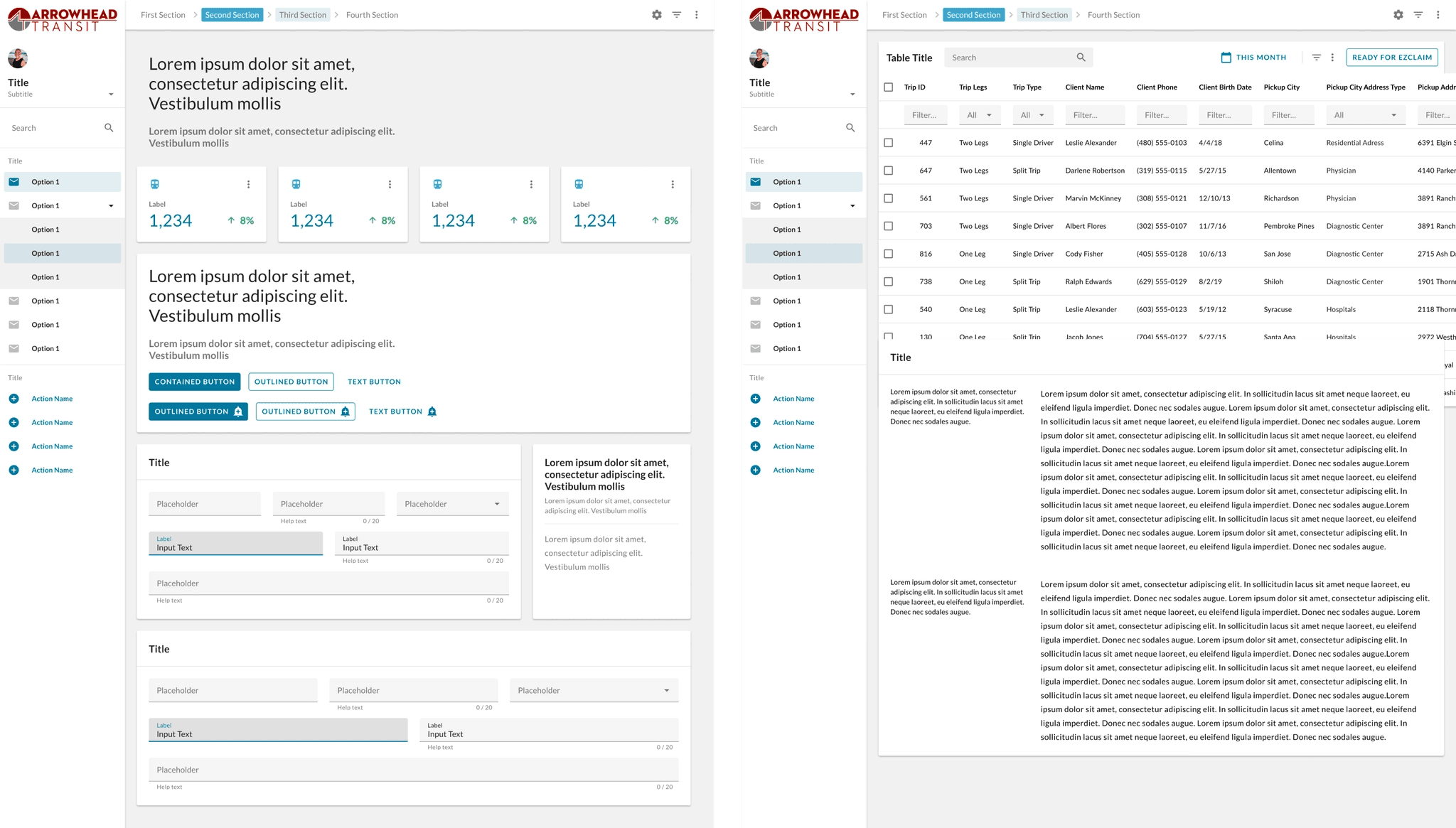1456x828 pixels.
Task: Open Pickup City Address Type All dropdown
Action: (1366, 115)
